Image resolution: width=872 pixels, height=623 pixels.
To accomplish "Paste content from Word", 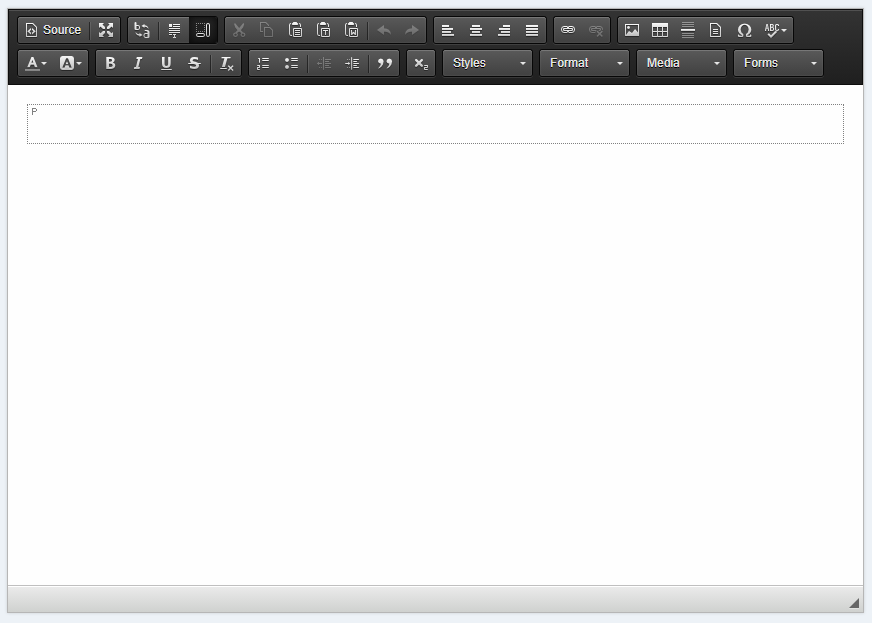I will pos(352,29).
